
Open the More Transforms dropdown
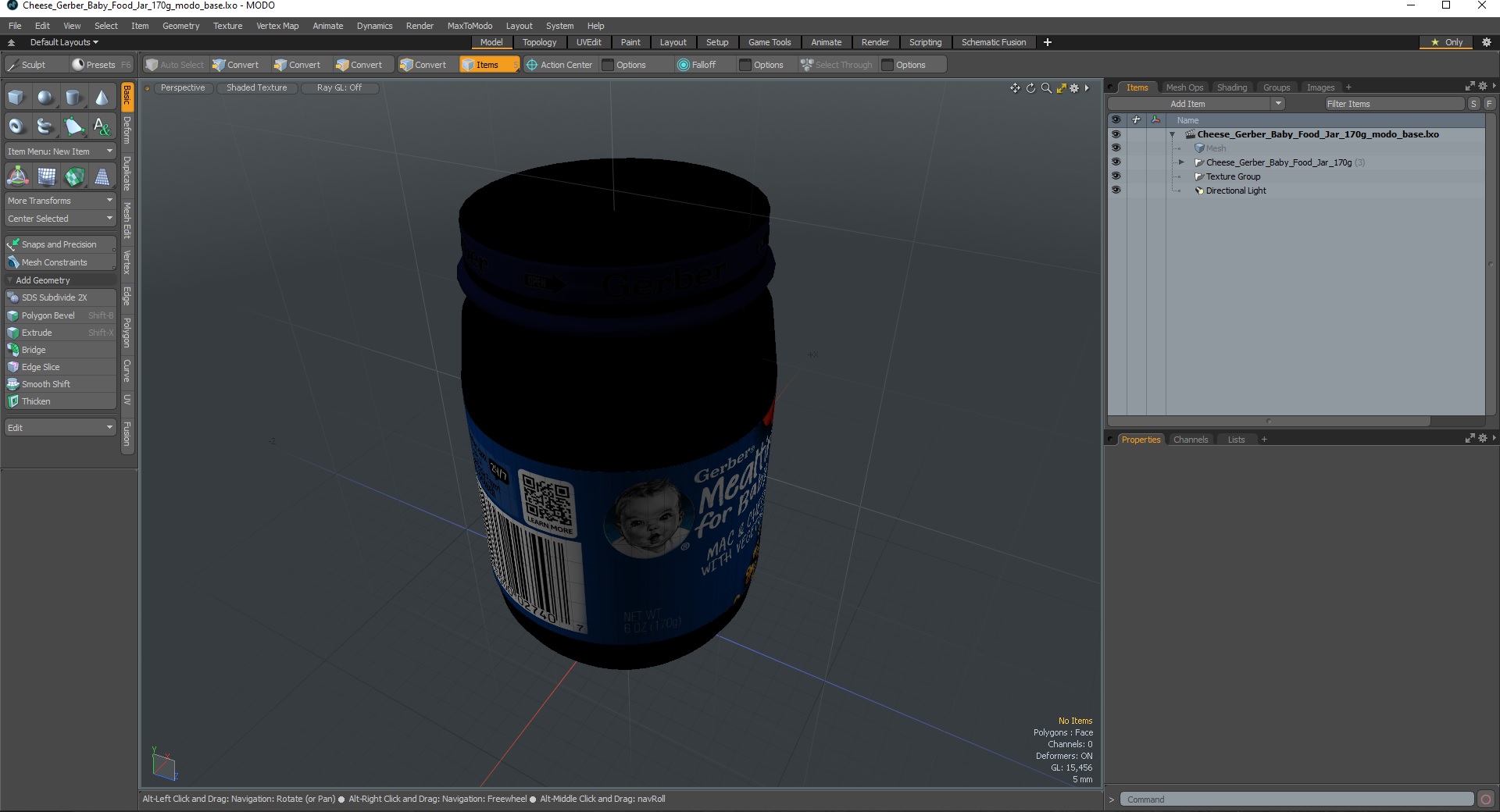tap(61, 201)
